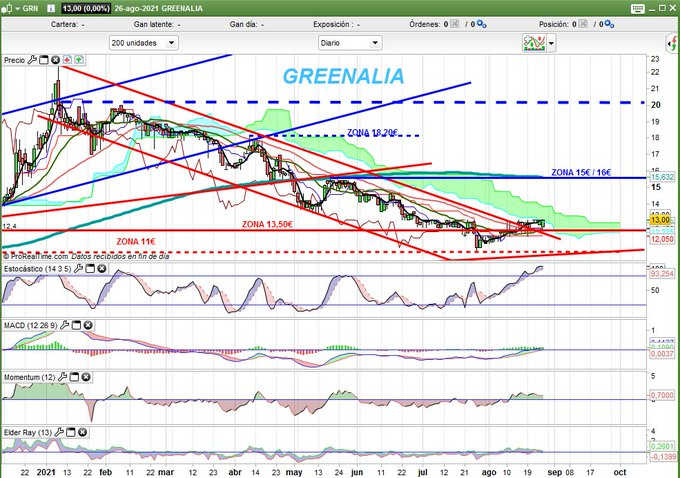Click the Gan día label
The image size is (680, 478).
pos(243,24)
